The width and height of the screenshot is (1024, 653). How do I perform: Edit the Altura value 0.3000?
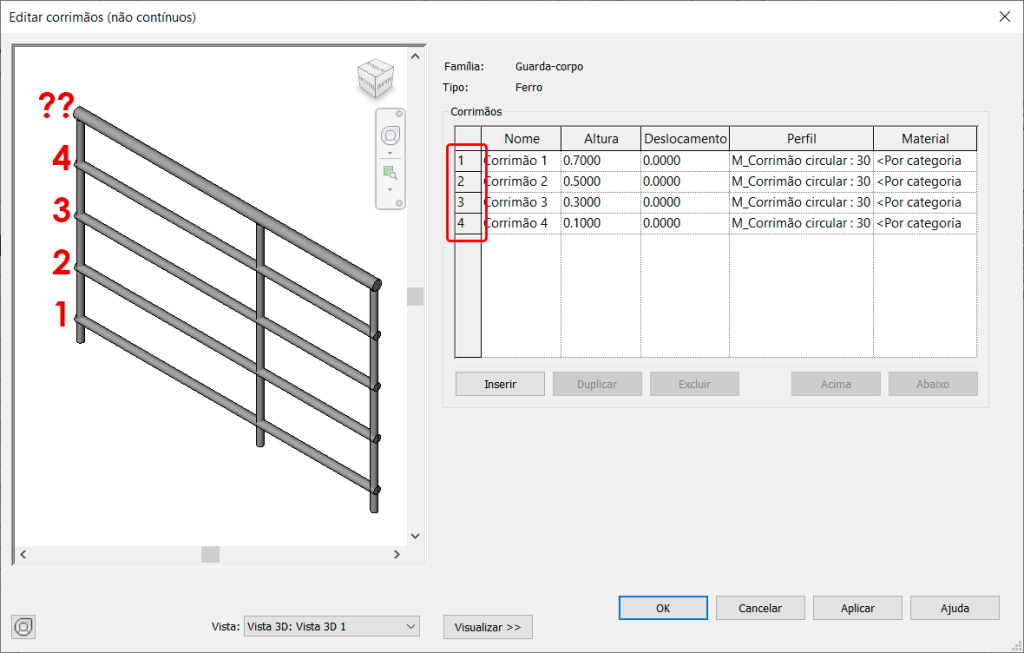pyautogui.click(x=601, y=202)
